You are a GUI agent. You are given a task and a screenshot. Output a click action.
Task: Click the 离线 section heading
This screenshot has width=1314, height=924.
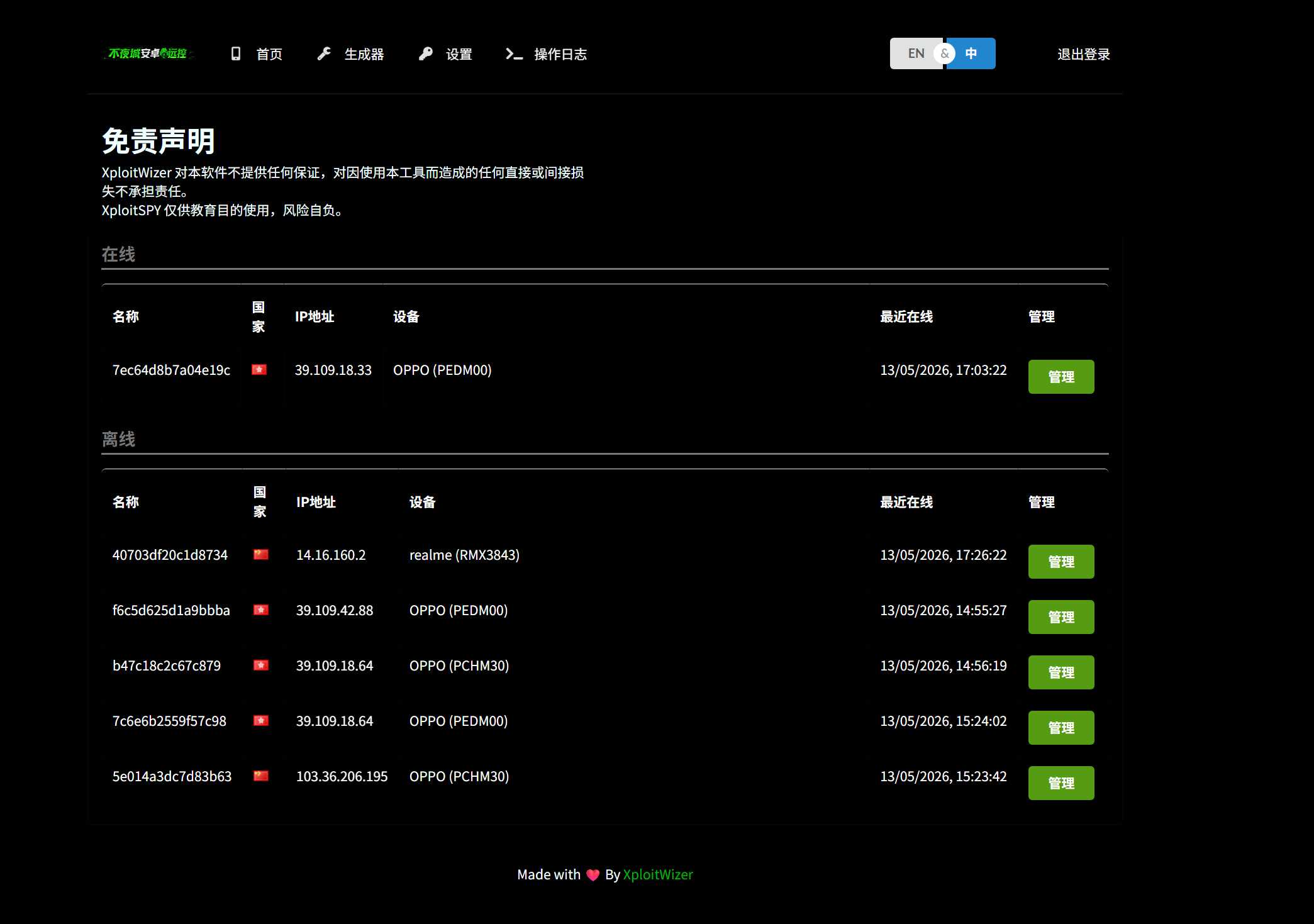(x=118, y=439)
